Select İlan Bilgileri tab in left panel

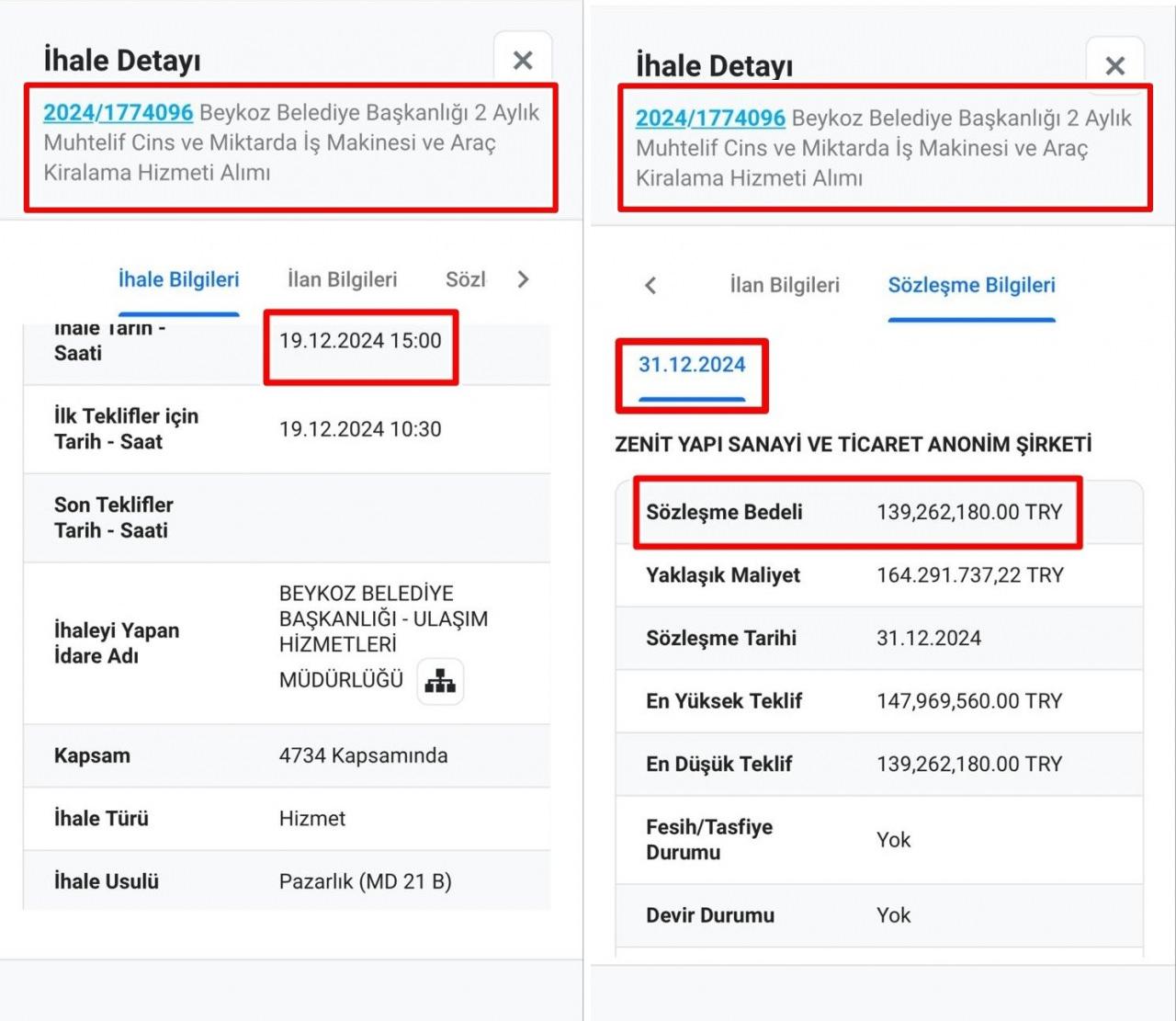[x=342, y=279]
